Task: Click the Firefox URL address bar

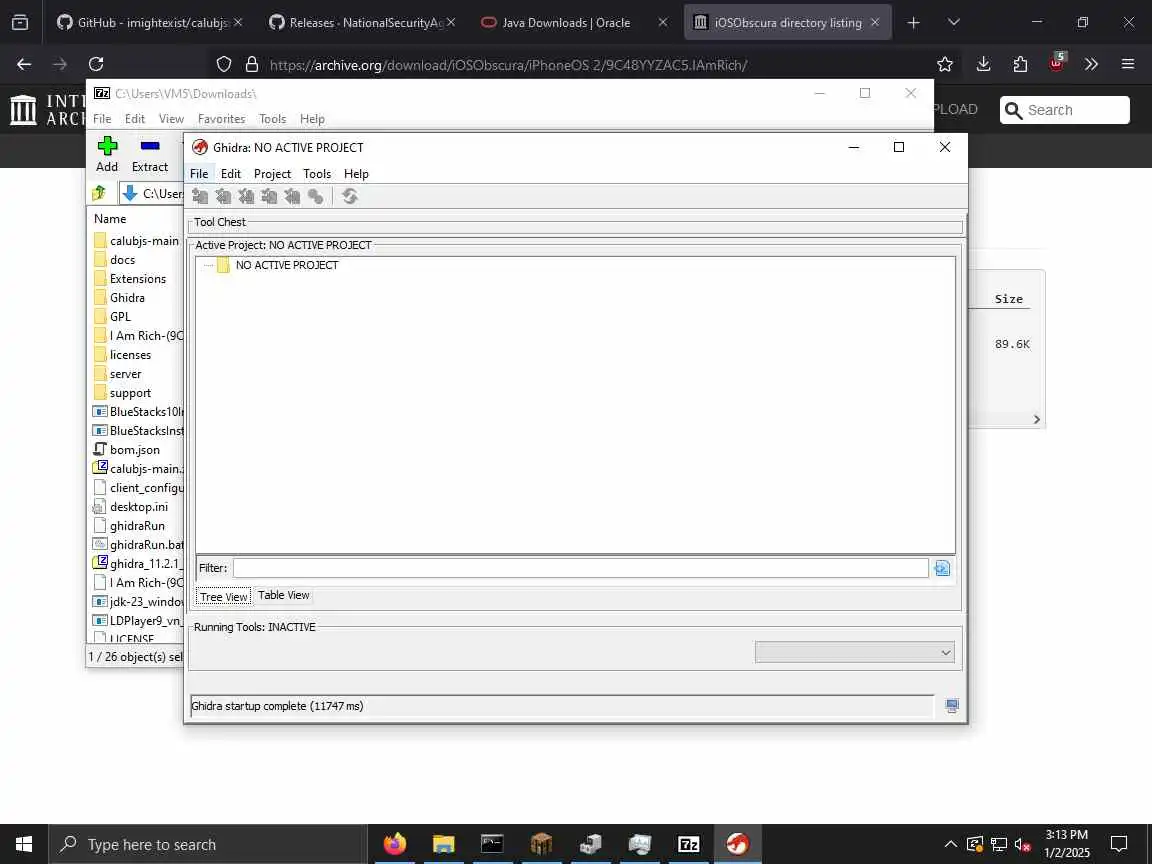Action: point(508,65)
